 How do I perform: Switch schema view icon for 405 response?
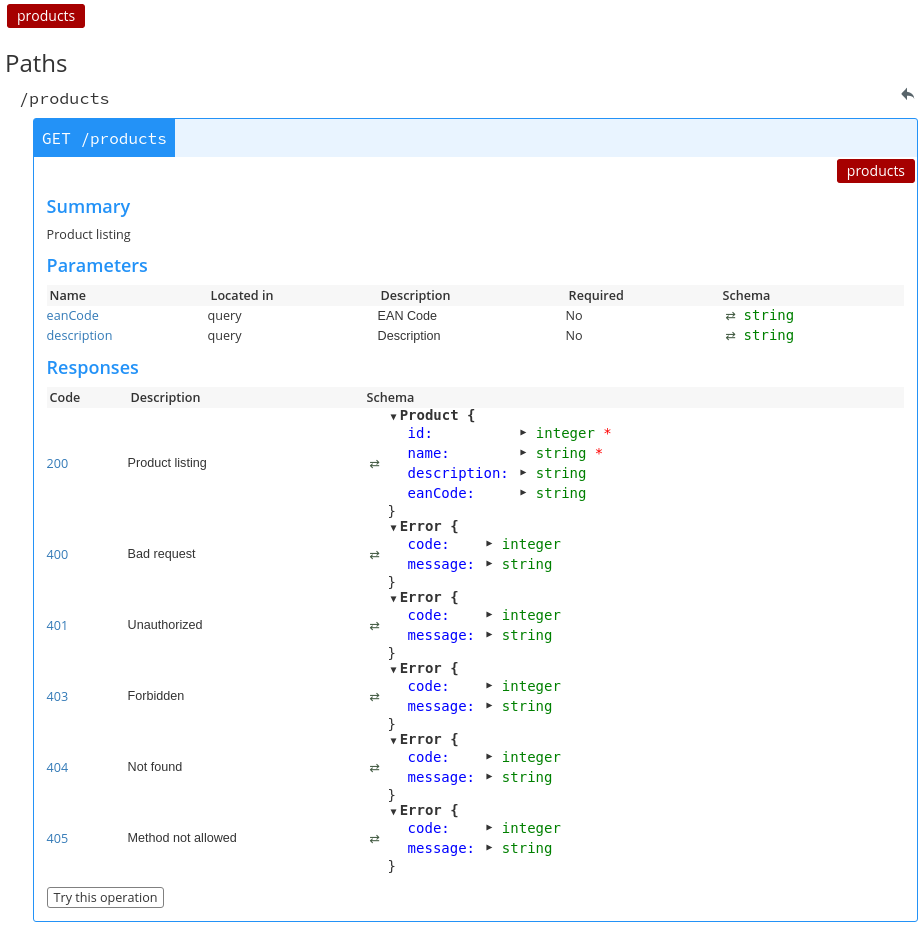[374, 839]
